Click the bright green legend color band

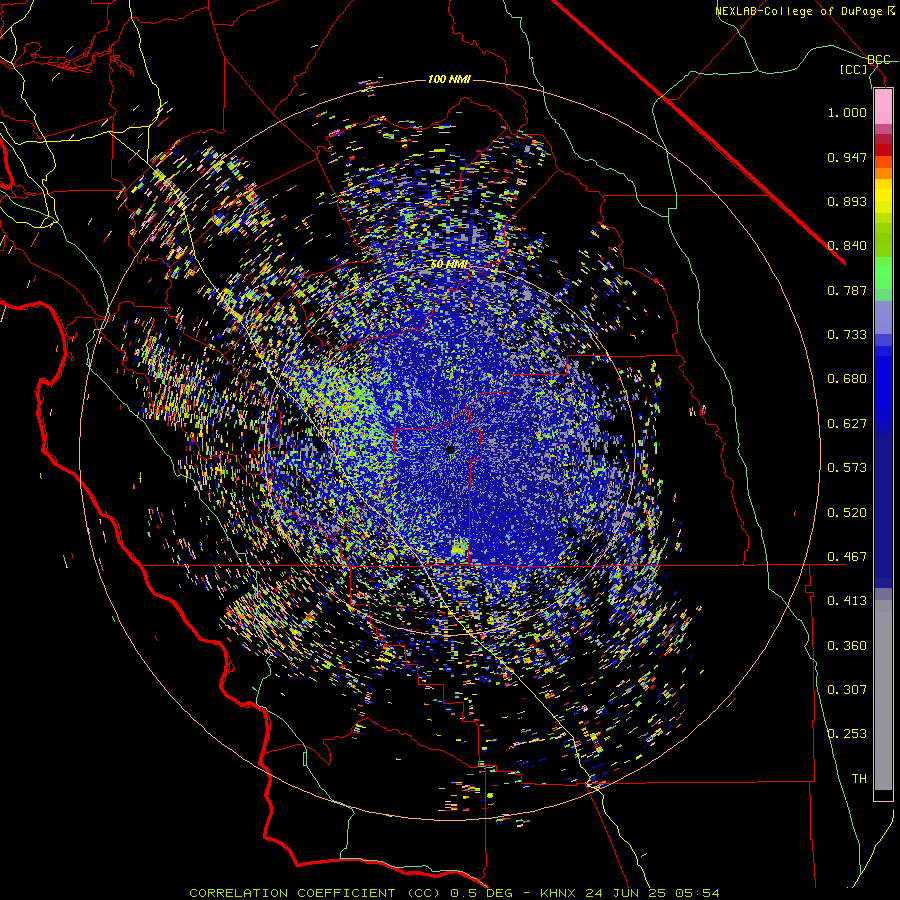point(883,273)
